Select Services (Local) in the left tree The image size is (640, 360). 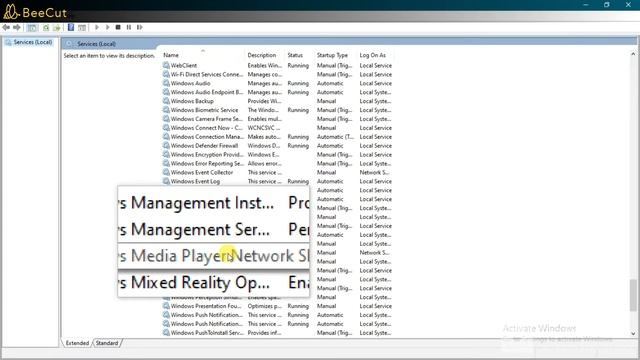pyautogui.click(x=33, y=42)
